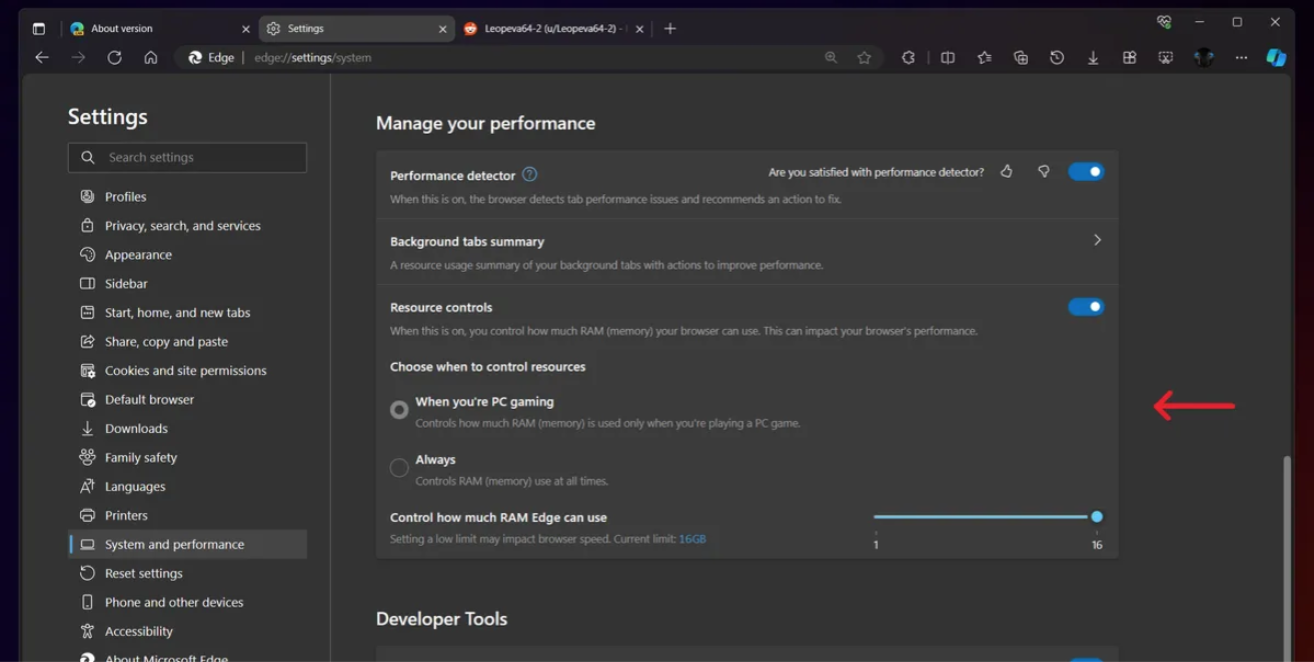This screenshot has width=1314, height=662.
Task: Open Browser essentials
Action: tap(1165, 57)
